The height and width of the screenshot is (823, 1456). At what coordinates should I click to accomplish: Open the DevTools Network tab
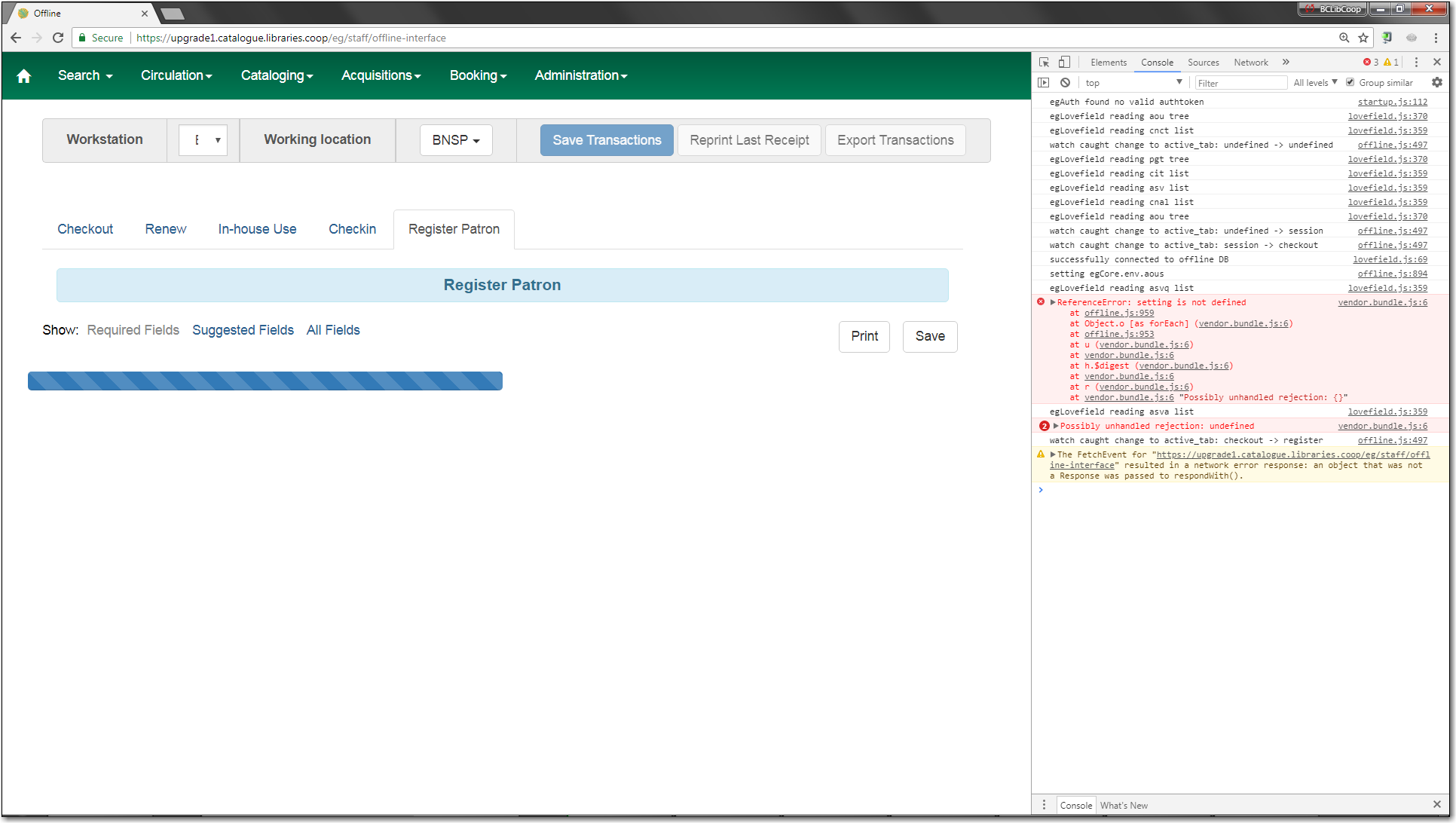tap(1251, 63)
